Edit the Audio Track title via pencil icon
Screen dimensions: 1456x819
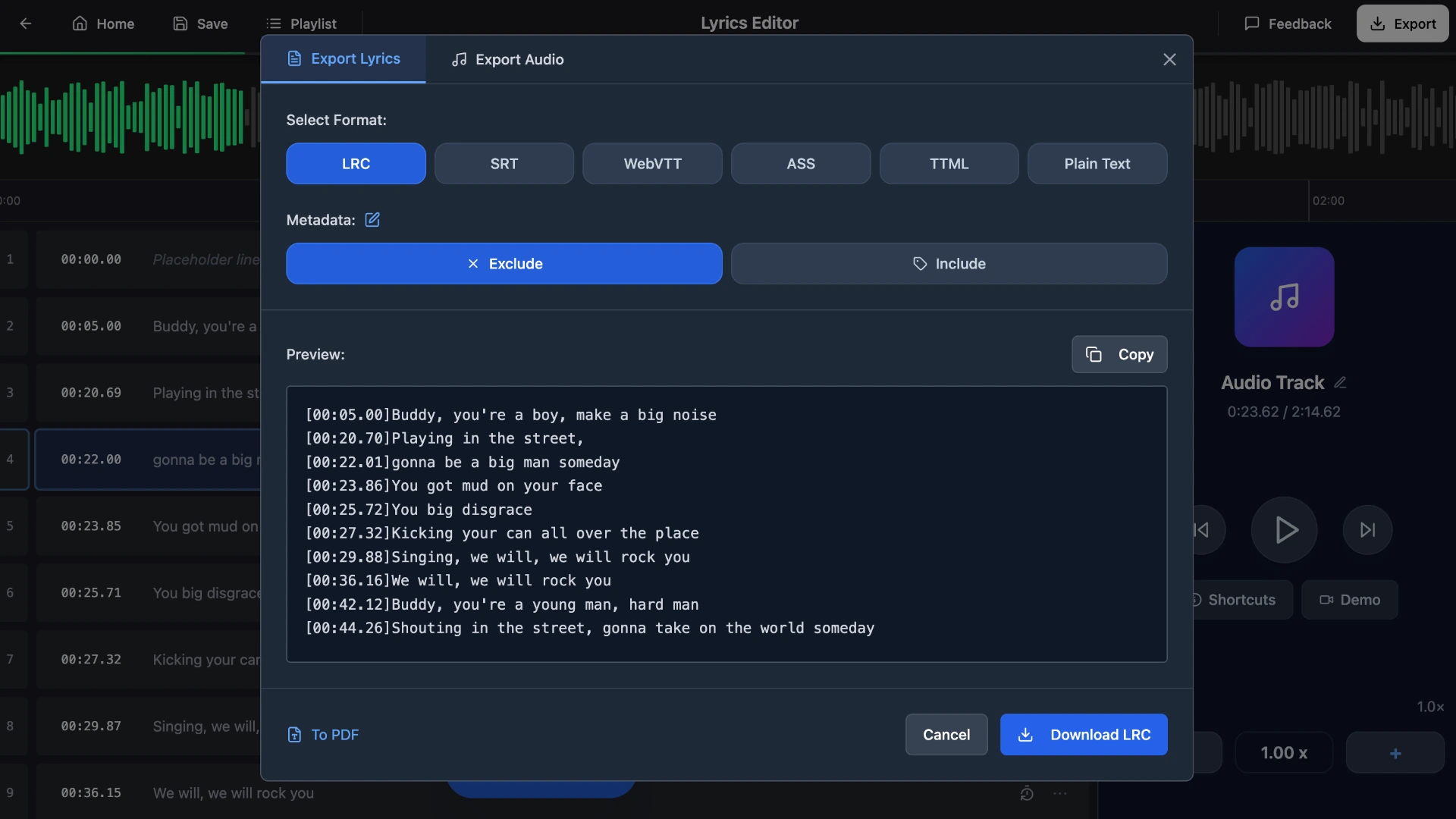pos(1341,382)
